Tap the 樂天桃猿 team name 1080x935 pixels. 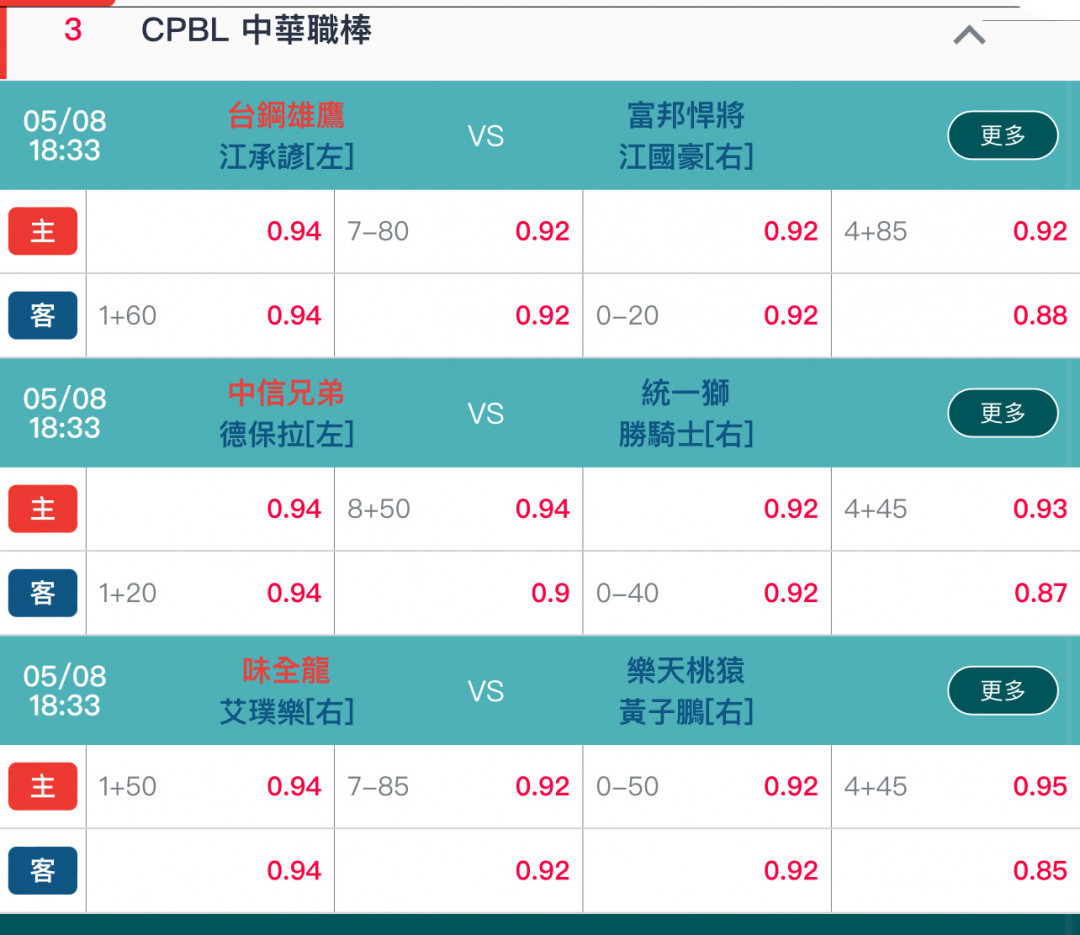pyautogui.click(x=686, y=670)
